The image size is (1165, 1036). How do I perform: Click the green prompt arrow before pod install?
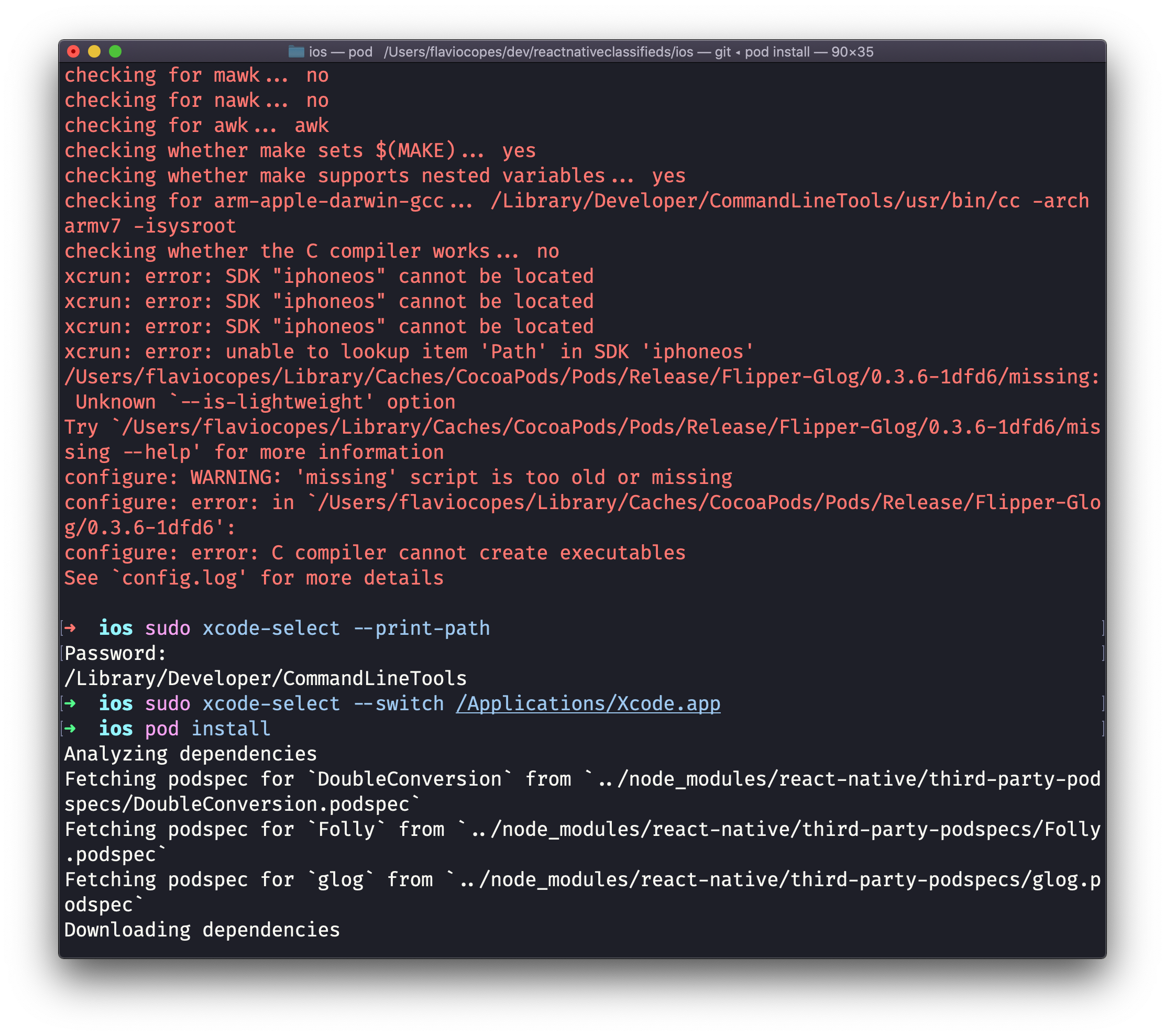(70, 728)
